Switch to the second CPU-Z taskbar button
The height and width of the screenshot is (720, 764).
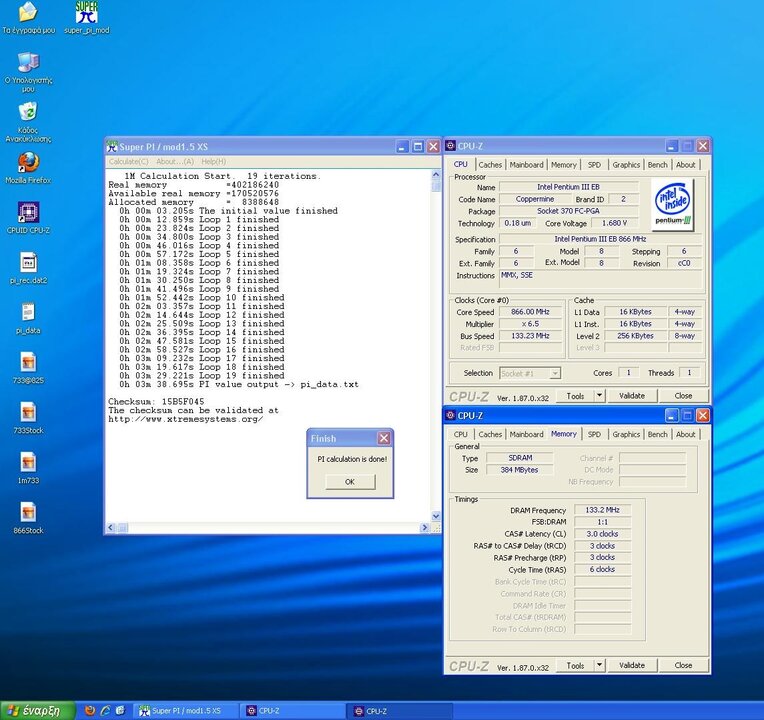[x=400, y=711]
